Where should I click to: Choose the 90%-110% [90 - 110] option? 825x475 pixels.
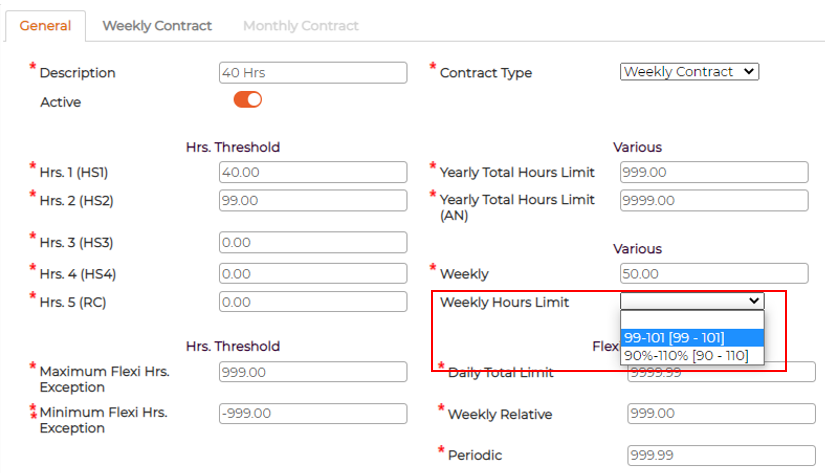pyautogui.click(x=692, y=355)
